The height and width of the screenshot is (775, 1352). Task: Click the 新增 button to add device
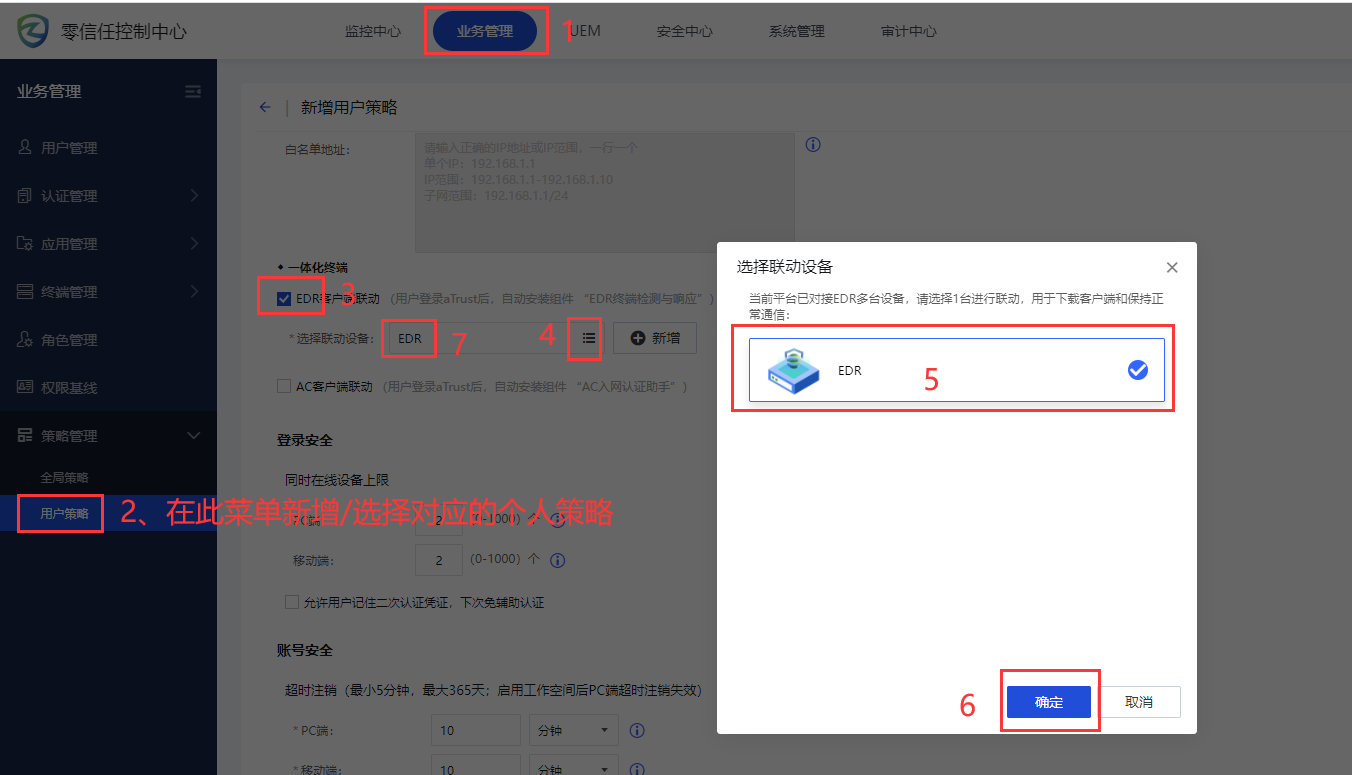[655, 339]
